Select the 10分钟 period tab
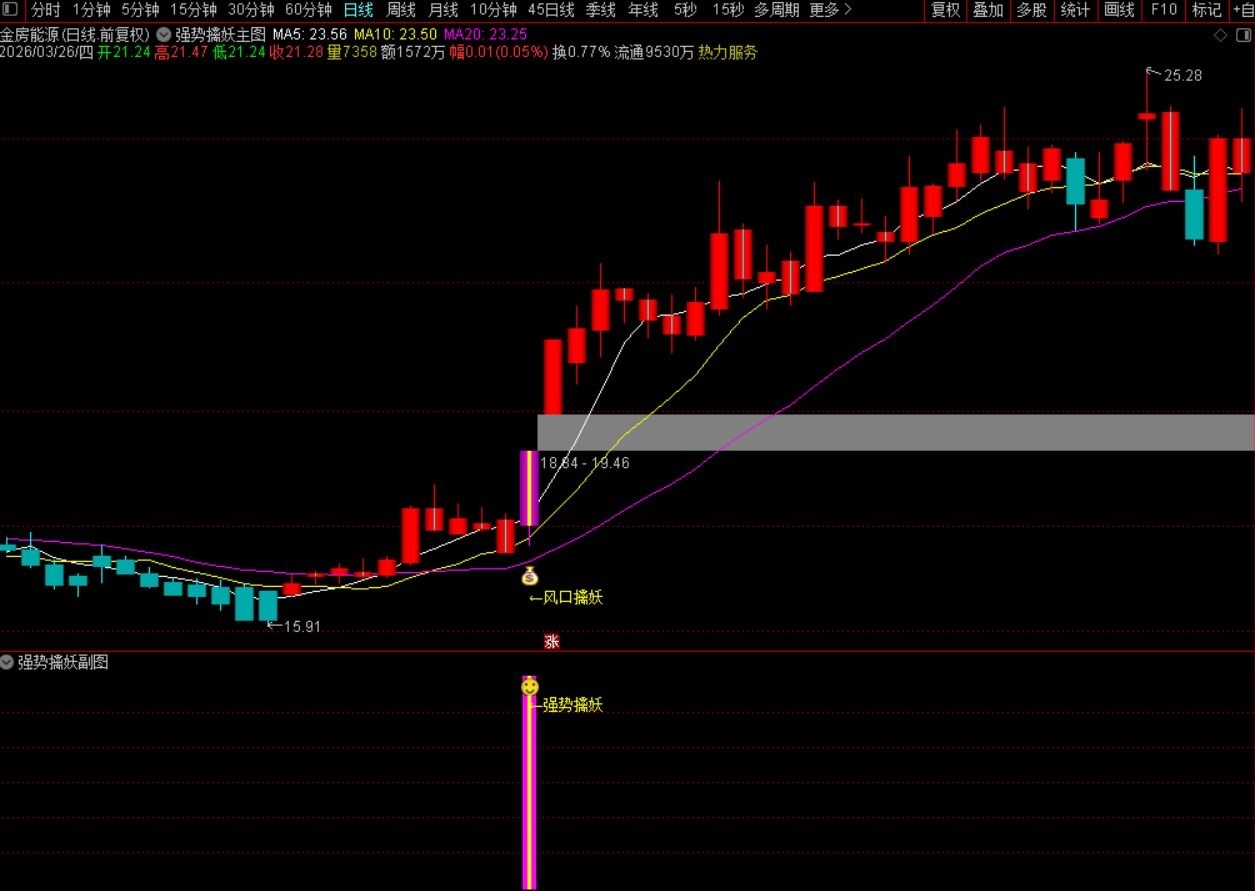 click(x=493, y=10)
